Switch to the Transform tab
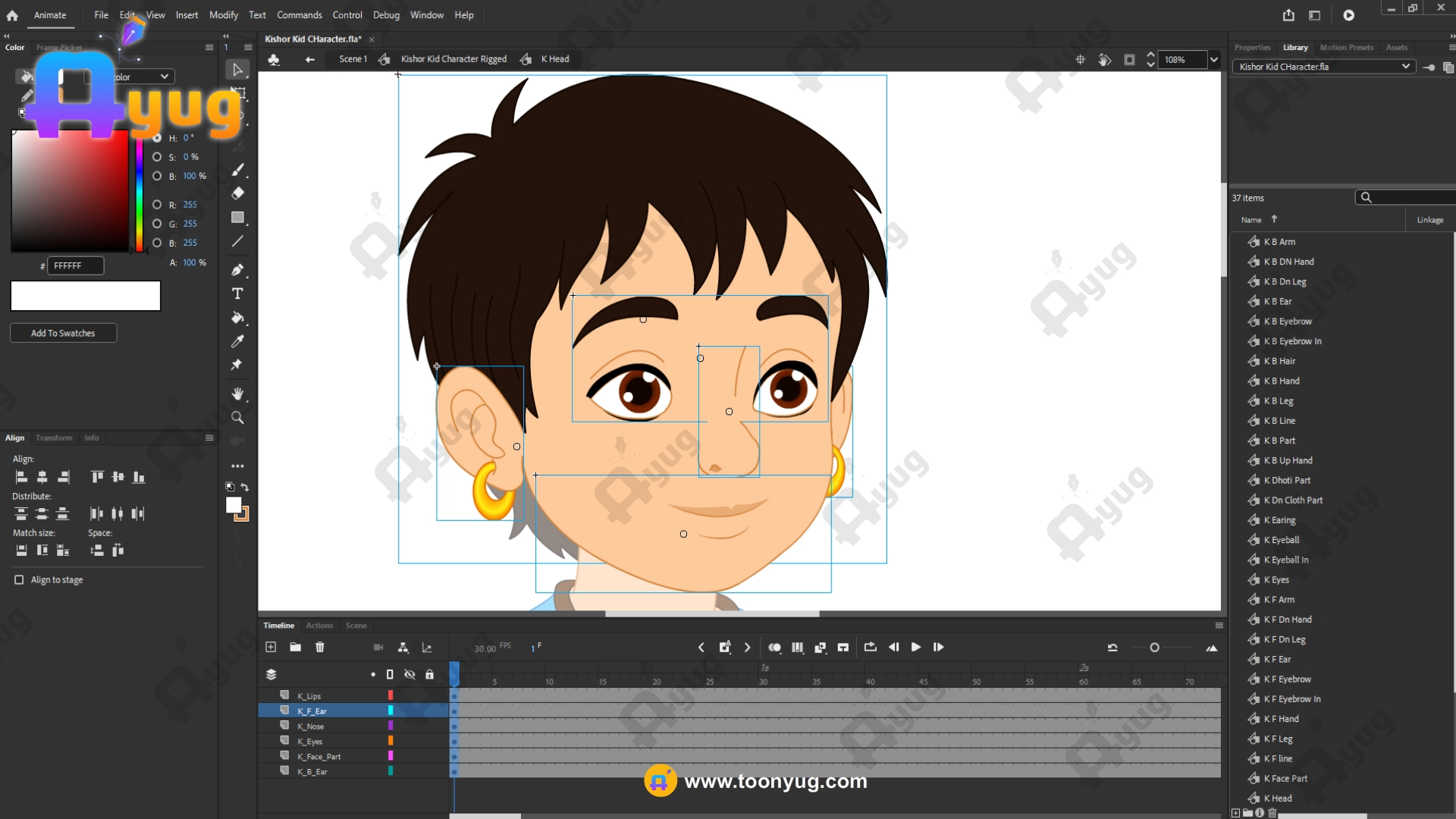This screenshot has width=1456, height=819. (x=54, y=438)
